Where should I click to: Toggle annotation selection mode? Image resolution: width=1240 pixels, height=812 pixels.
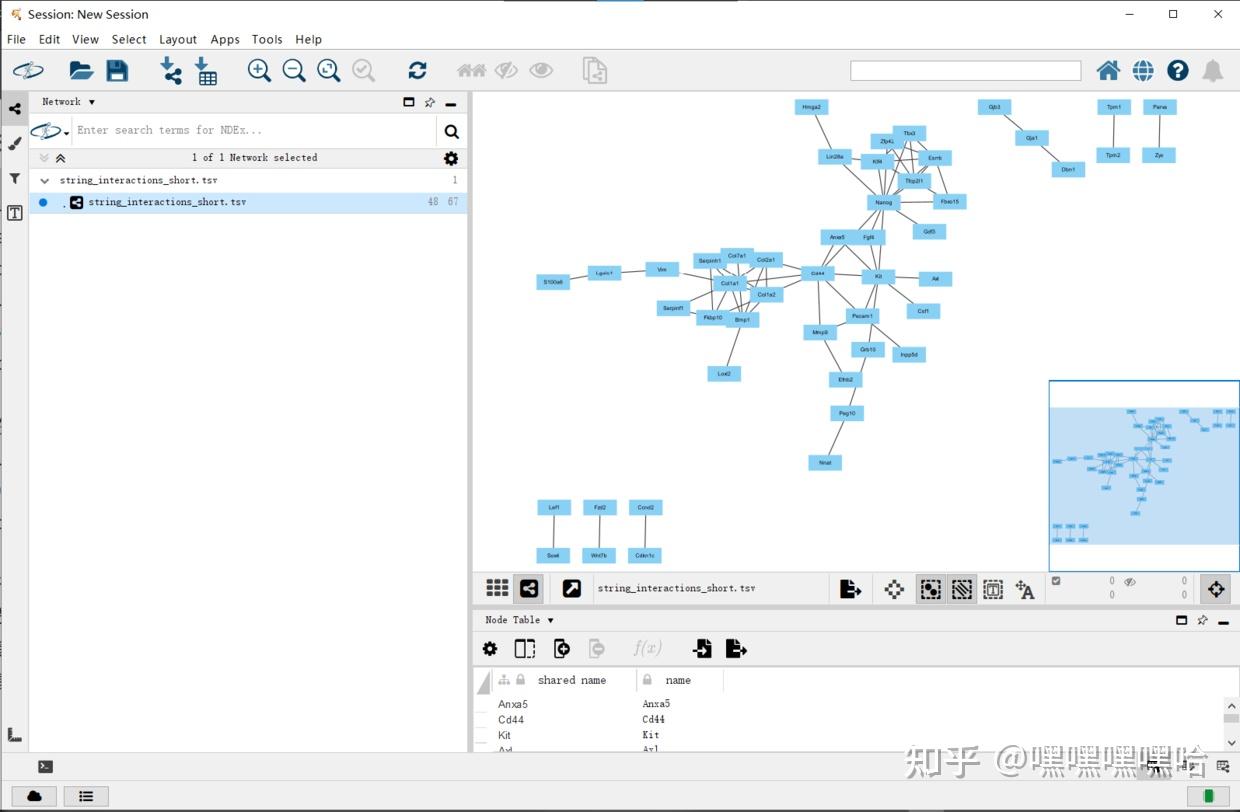coord(992,589)
